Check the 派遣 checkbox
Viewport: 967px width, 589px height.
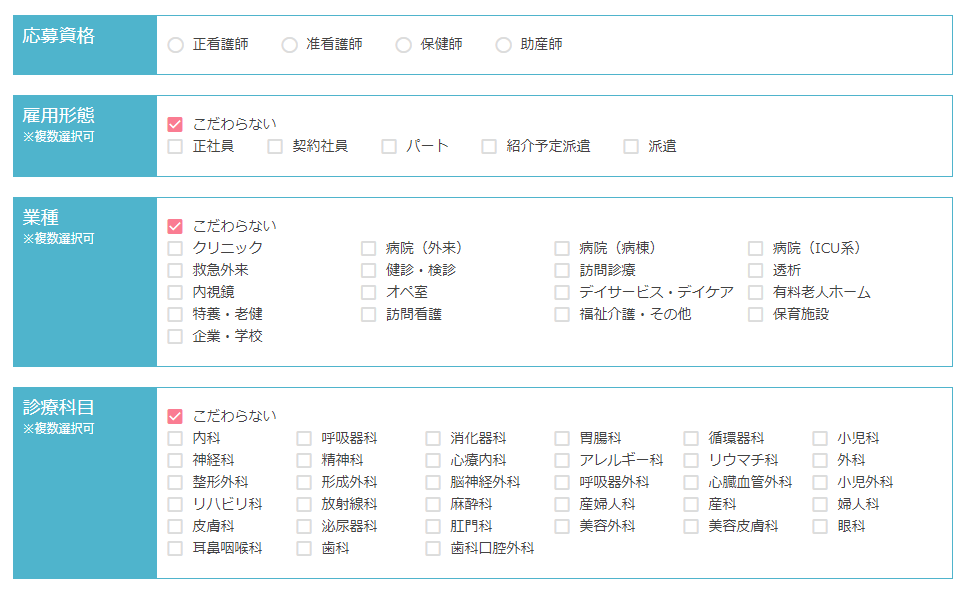coord(631,147)
